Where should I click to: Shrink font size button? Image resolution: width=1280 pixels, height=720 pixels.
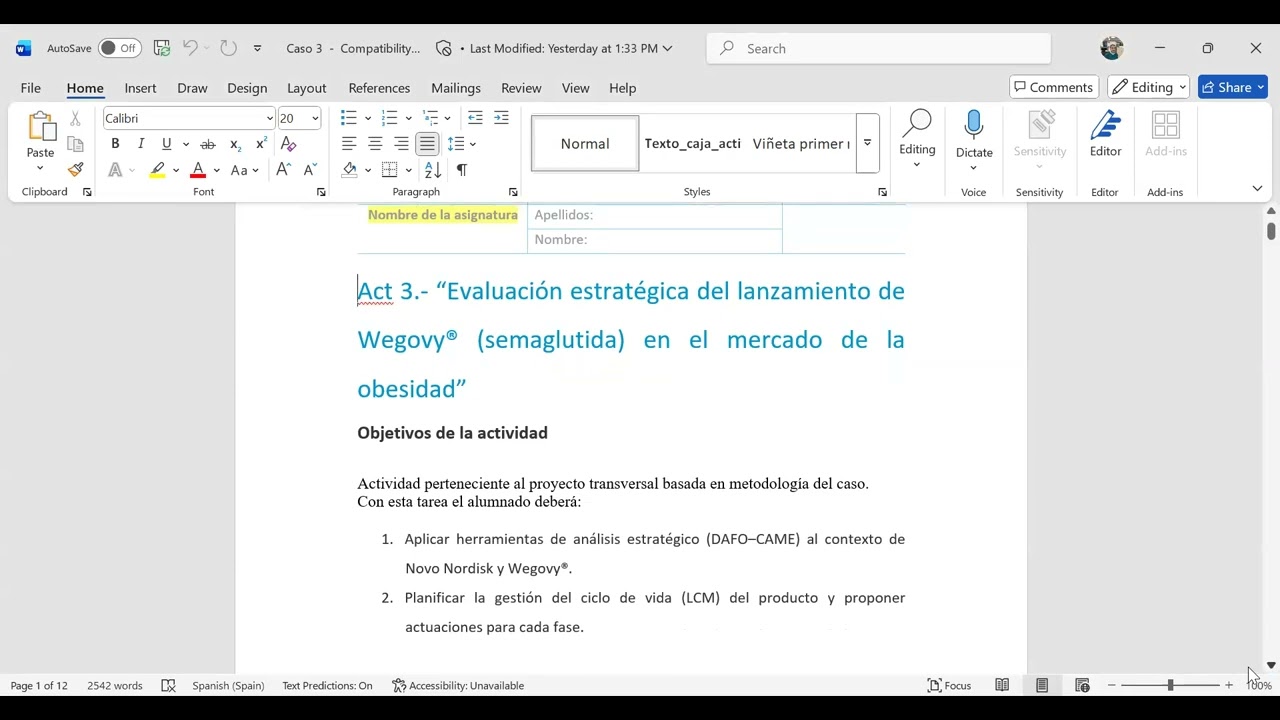click(x=310, y=170)
